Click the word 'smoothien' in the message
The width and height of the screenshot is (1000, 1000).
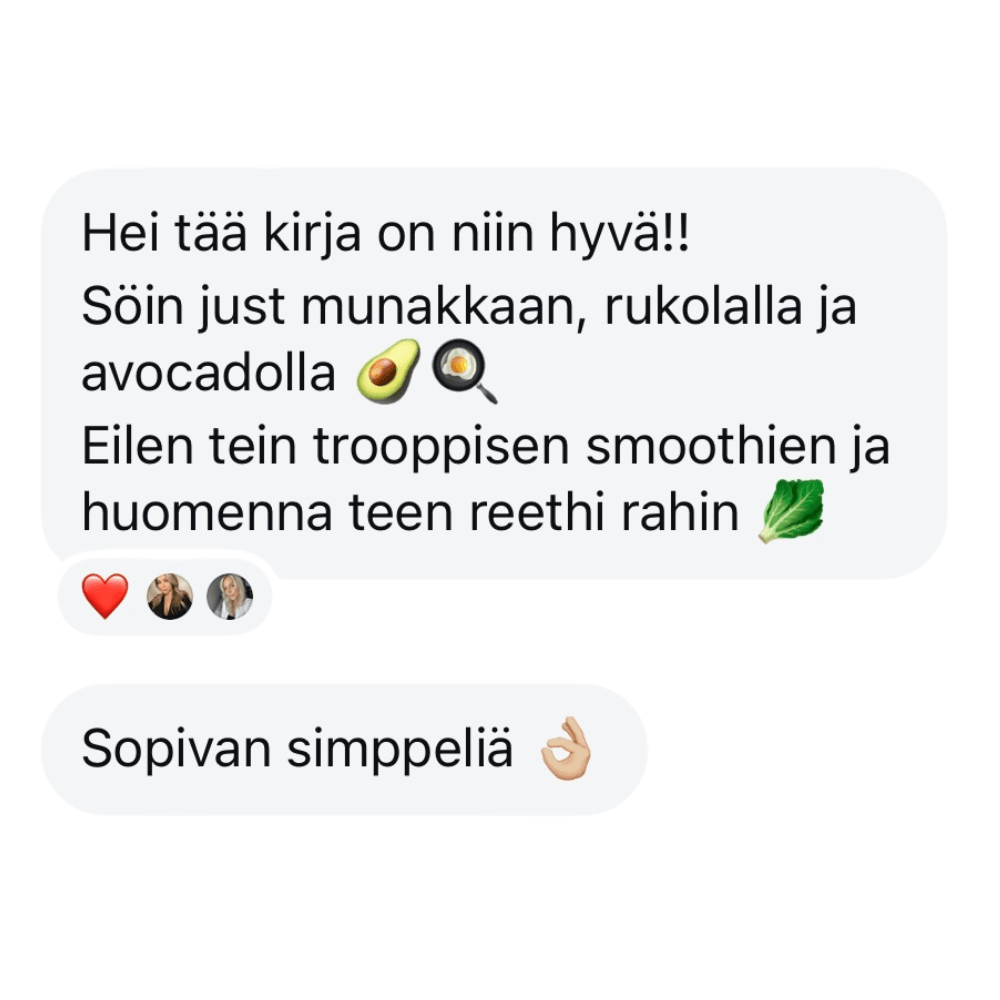click(711, 446)
